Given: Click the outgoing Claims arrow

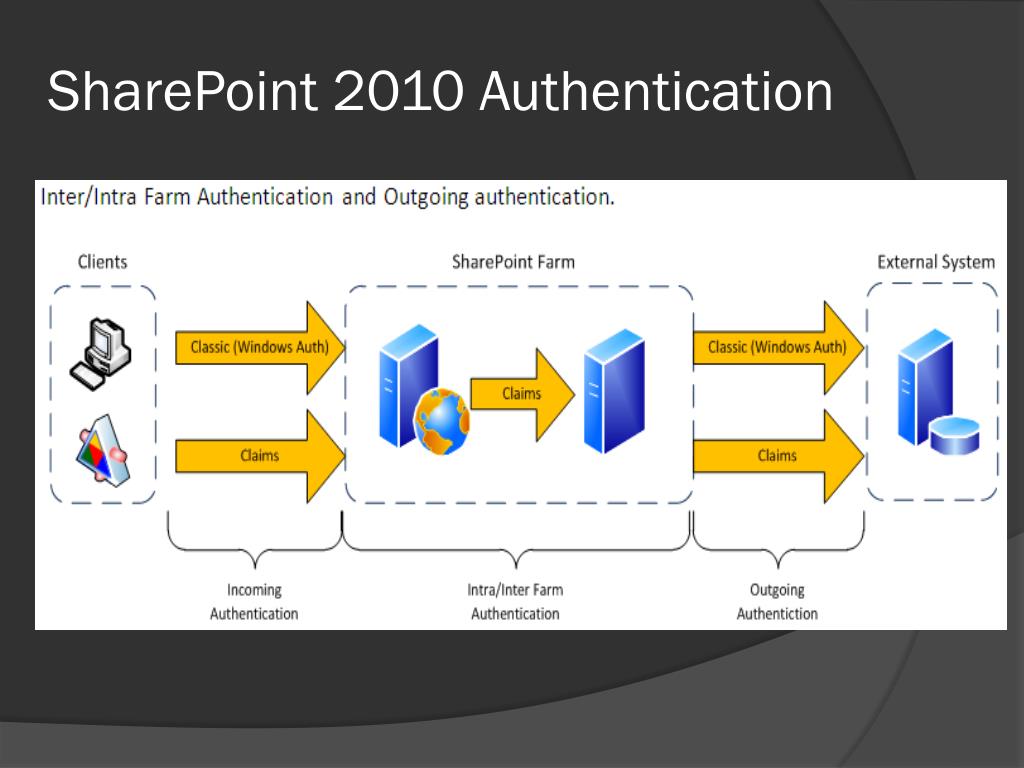Looking at the screenshot, I should click(x=778, y=456).
